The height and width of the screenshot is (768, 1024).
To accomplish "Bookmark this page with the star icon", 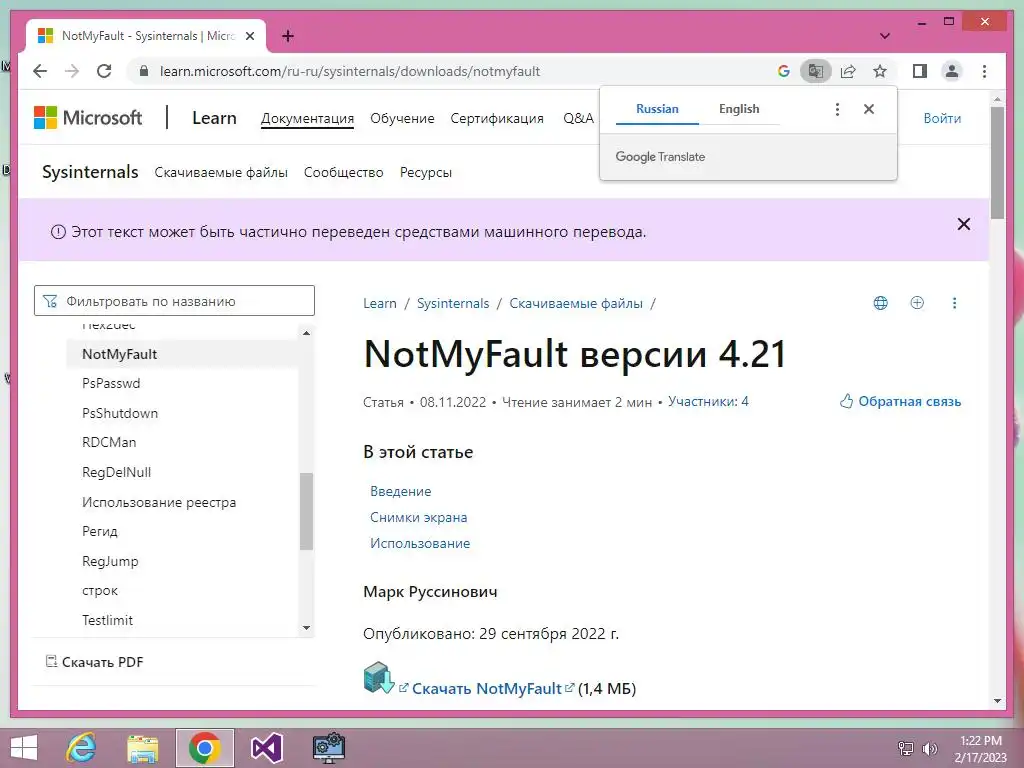I will 880,71.
